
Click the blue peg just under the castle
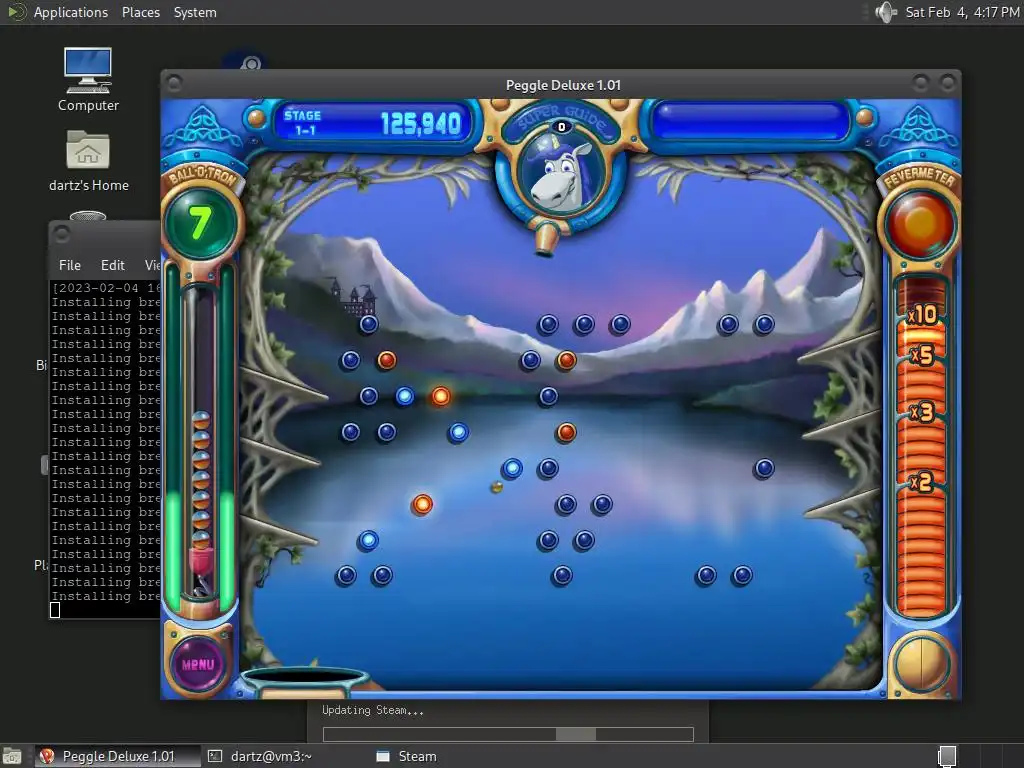pos(368,324)
